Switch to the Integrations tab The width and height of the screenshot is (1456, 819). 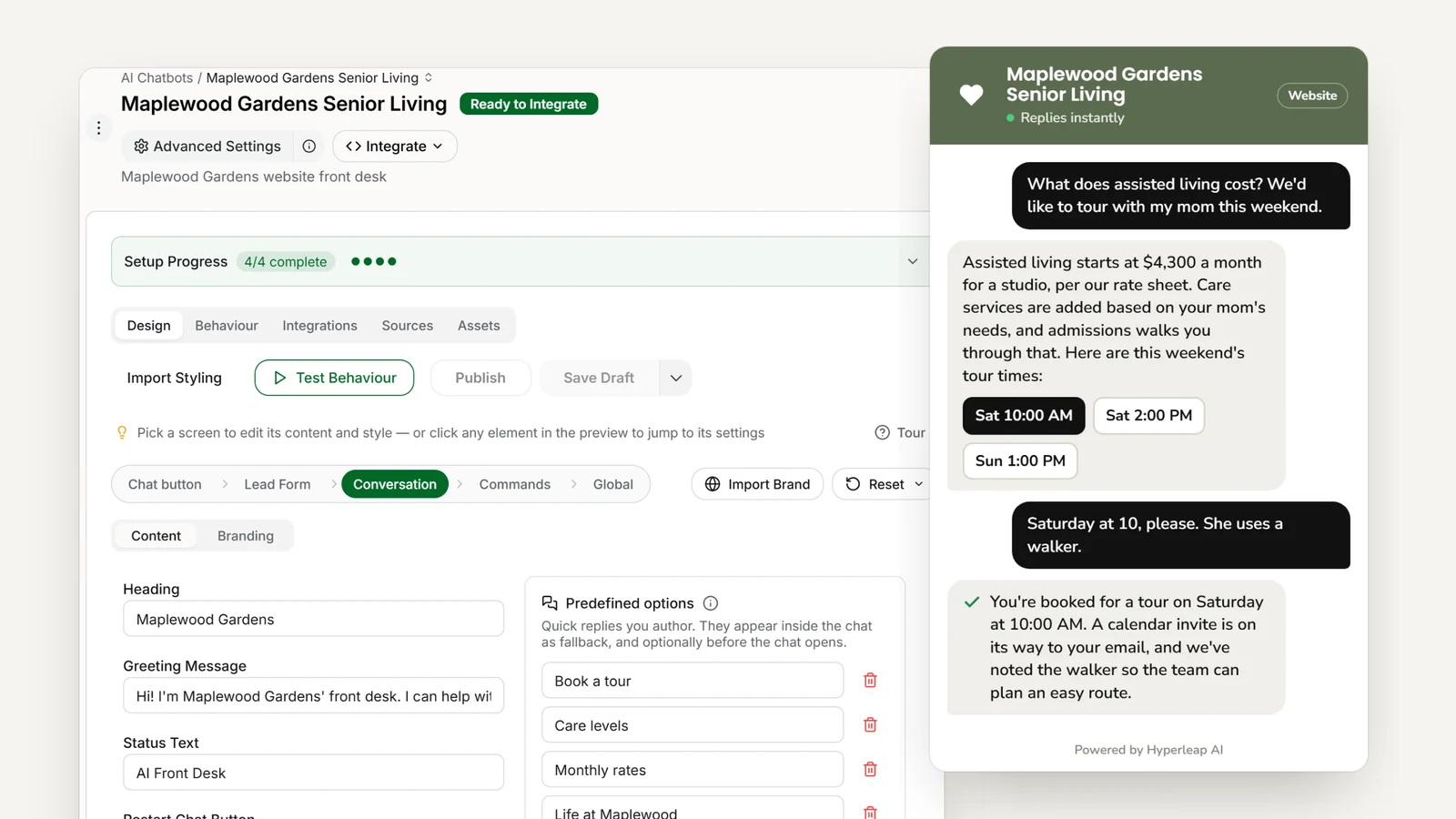tap(319, 326)
